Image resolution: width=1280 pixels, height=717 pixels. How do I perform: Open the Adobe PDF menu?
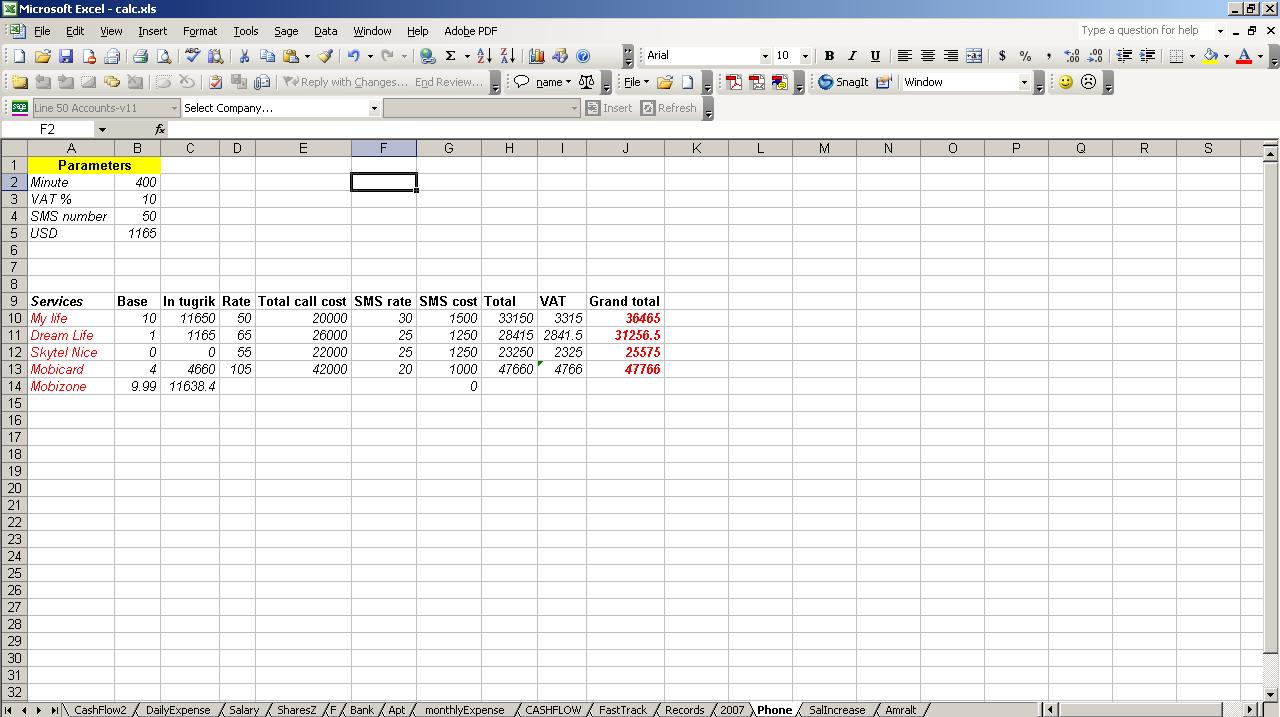tap(470, 31)
